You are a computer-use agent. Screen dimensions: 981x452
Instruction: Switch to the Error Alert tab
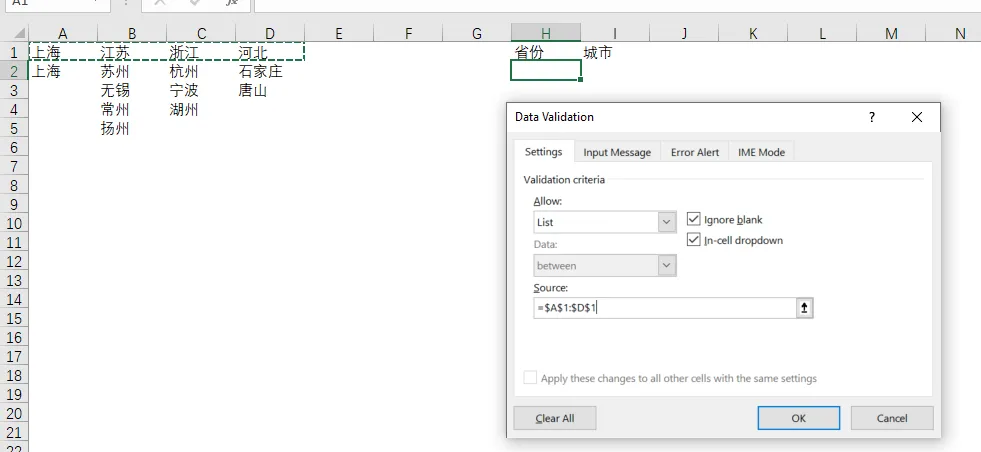[x=695, y=152]
